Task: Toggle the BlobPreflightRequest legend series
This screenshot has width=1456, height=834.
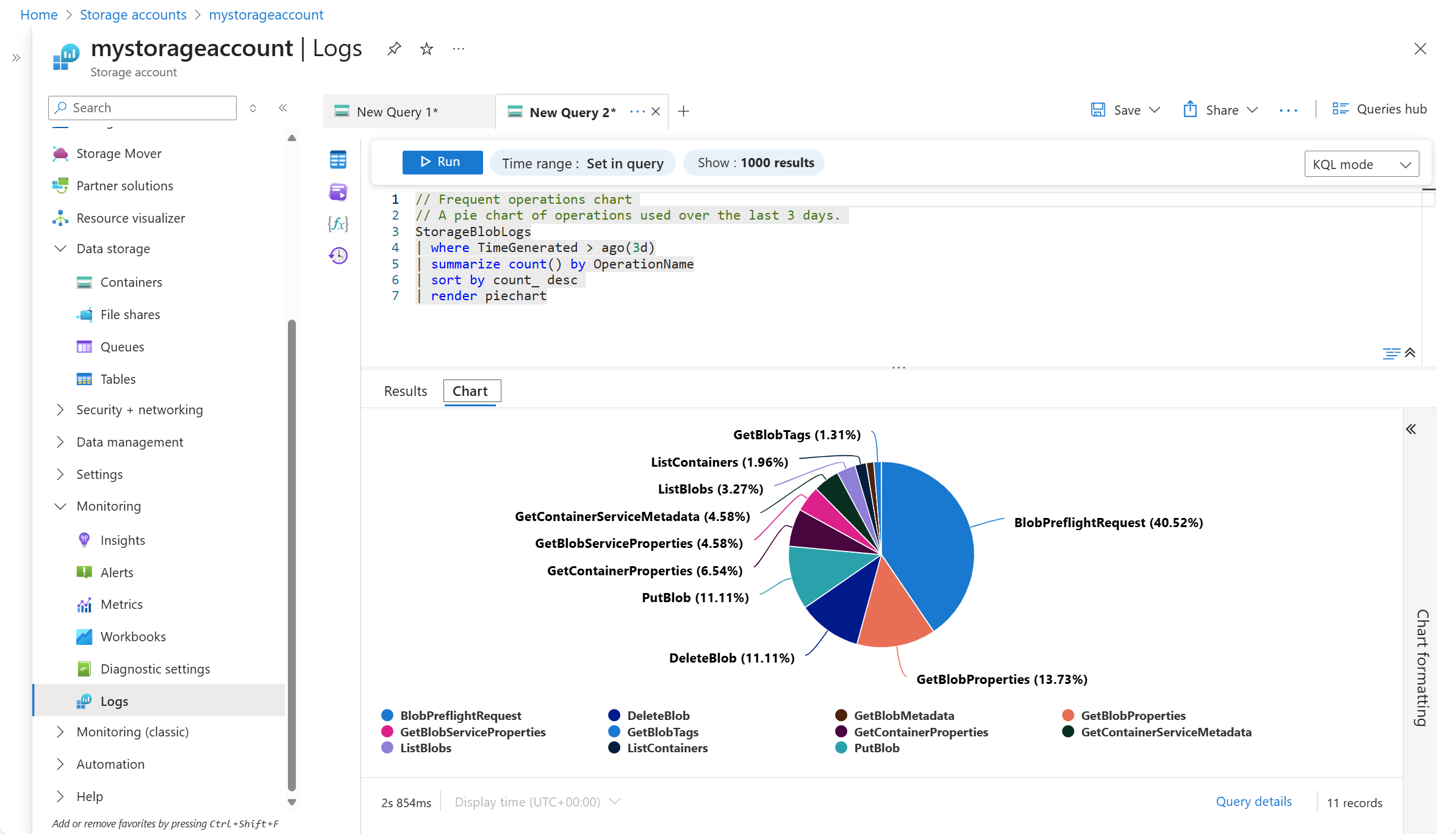Action: [451, 716]
